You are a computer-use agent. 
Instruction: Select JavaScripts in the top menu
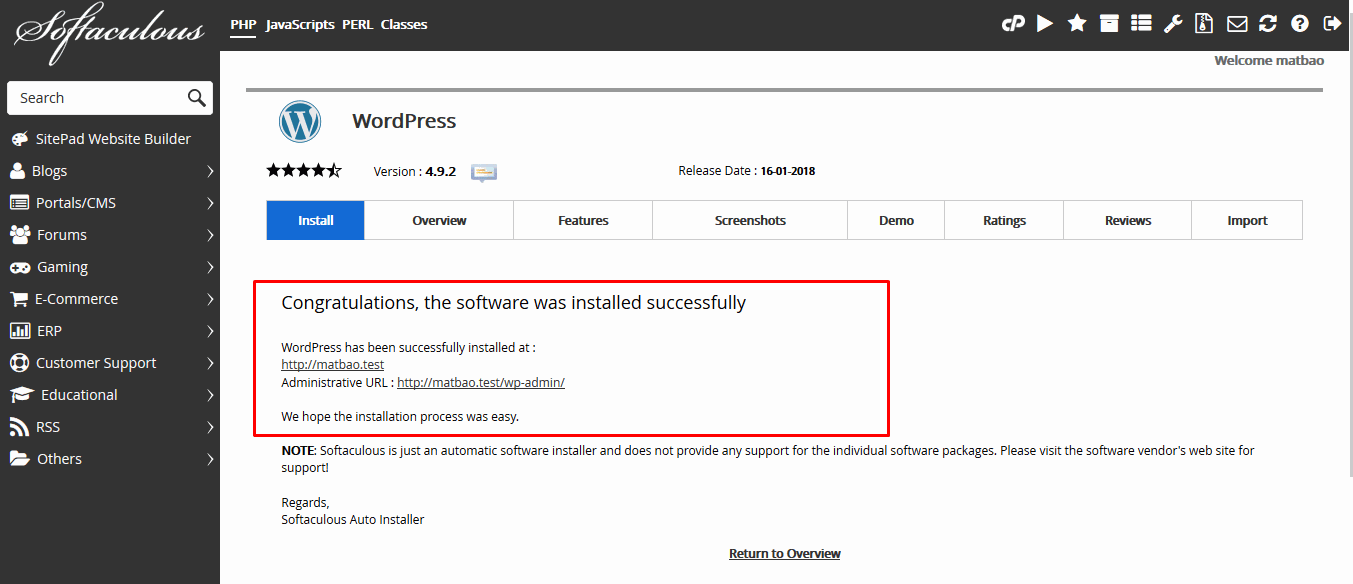pos(300,24)
